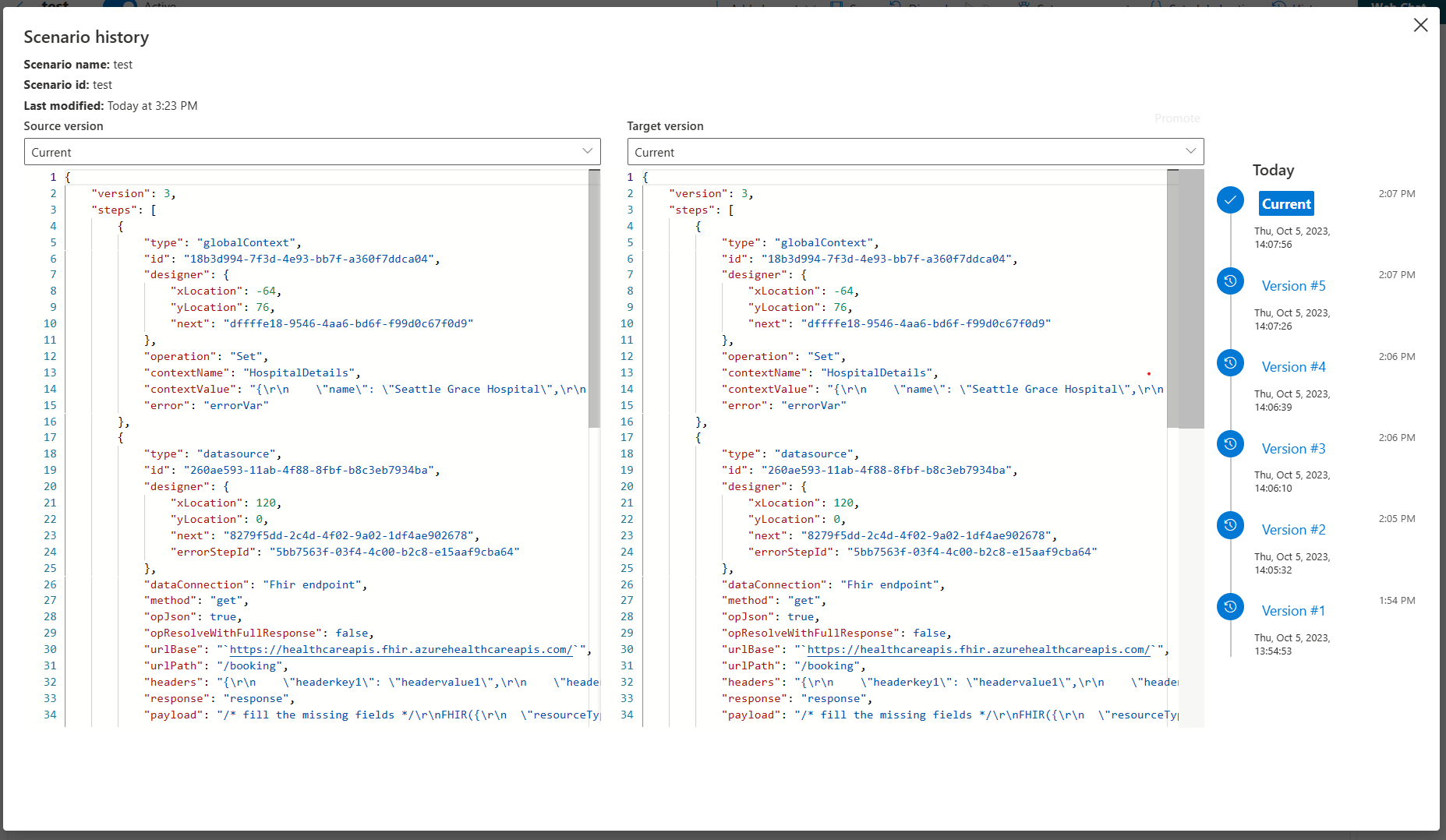Select Version #4 in history
The height and width of the screenshot is (840, 1446).
coord(1293,367)
